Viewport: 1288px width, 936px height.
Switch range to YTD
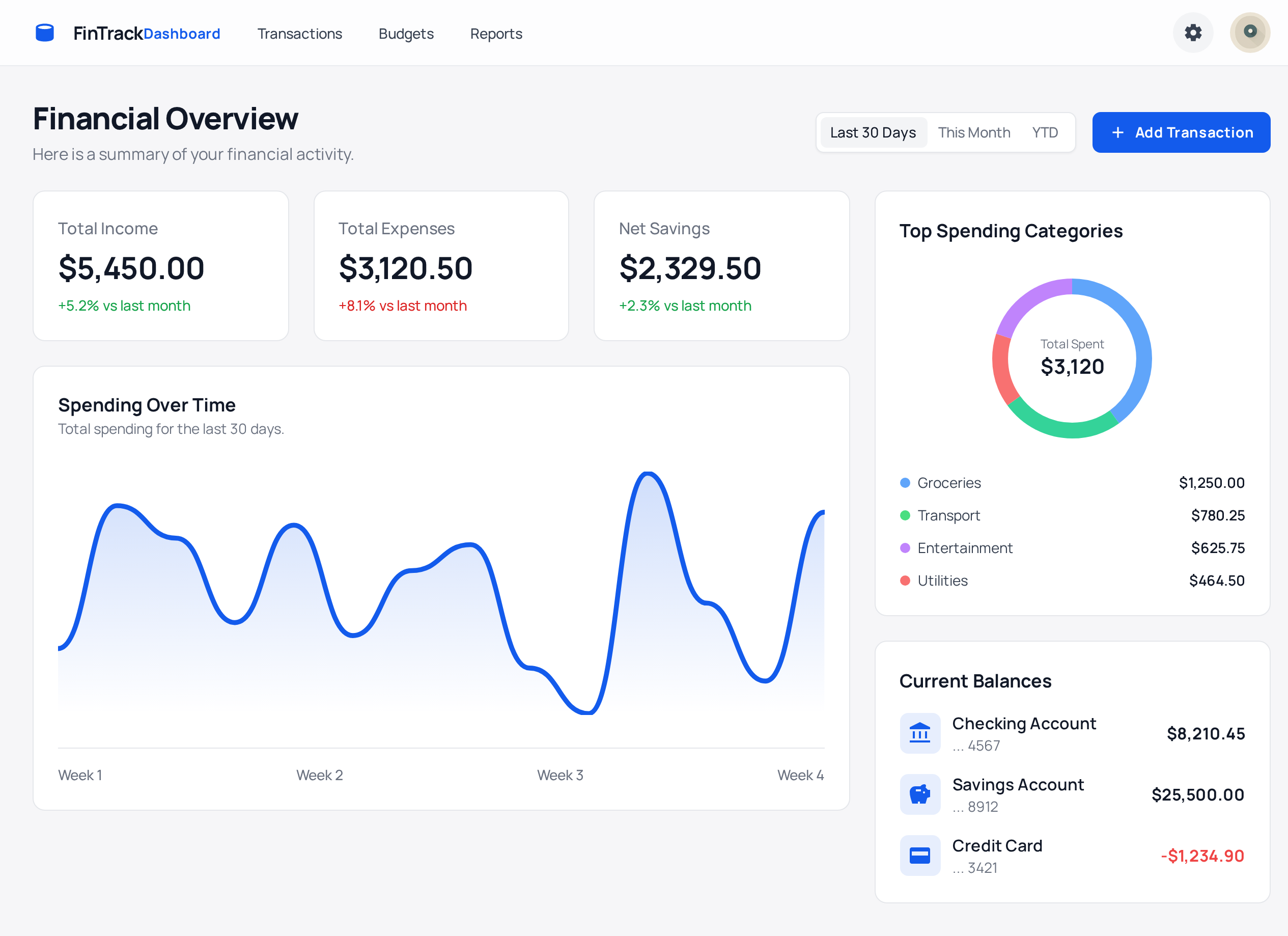click(x=1044, y=132)
